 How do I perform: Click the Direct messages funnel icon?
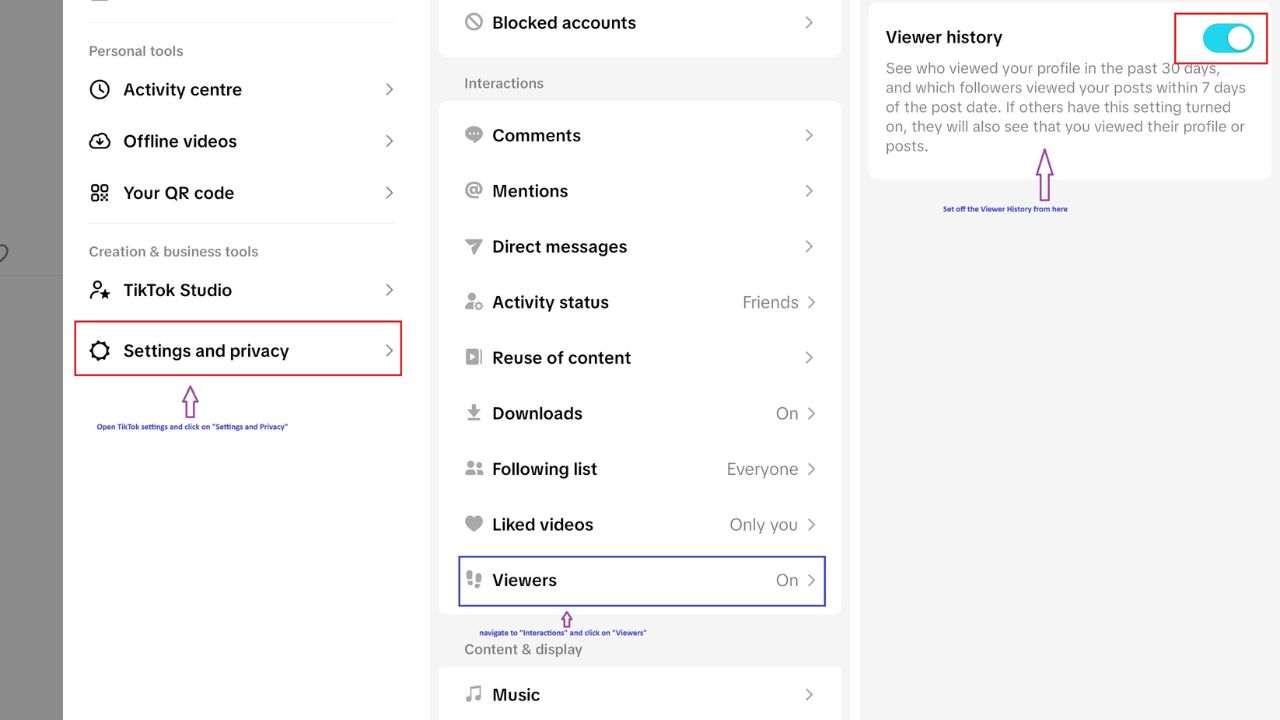(x=474, y=246)
